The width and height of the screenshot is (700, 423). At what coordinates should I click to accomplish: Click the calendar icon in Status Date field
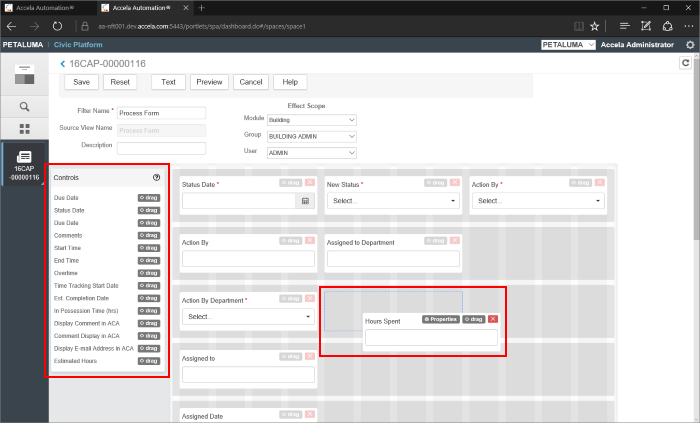305,201
